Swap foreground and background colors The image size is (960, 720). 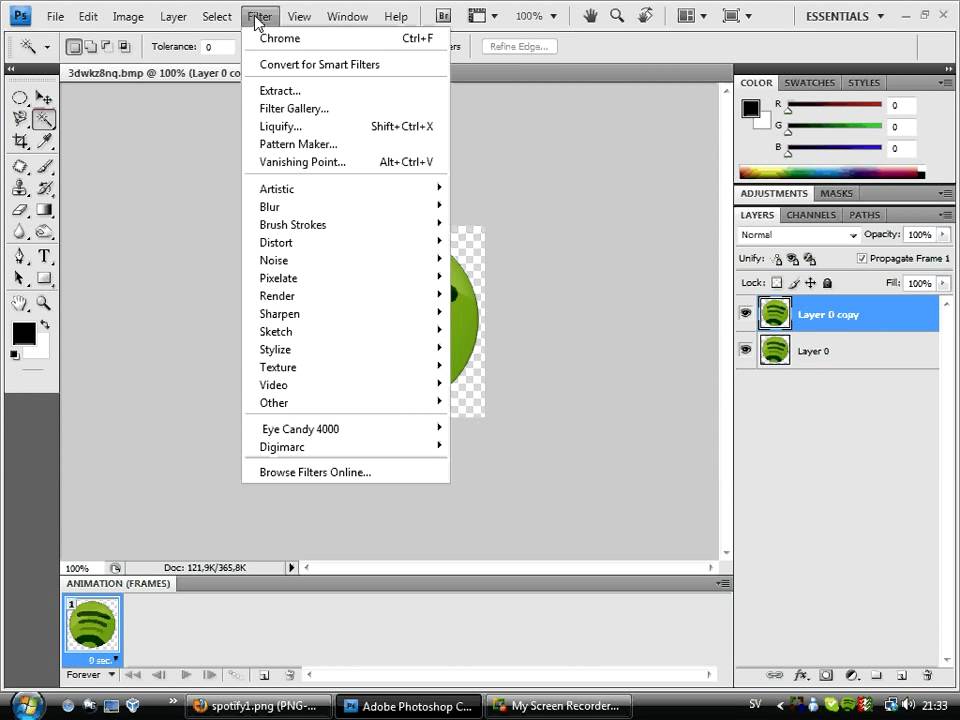coord(45,324)
